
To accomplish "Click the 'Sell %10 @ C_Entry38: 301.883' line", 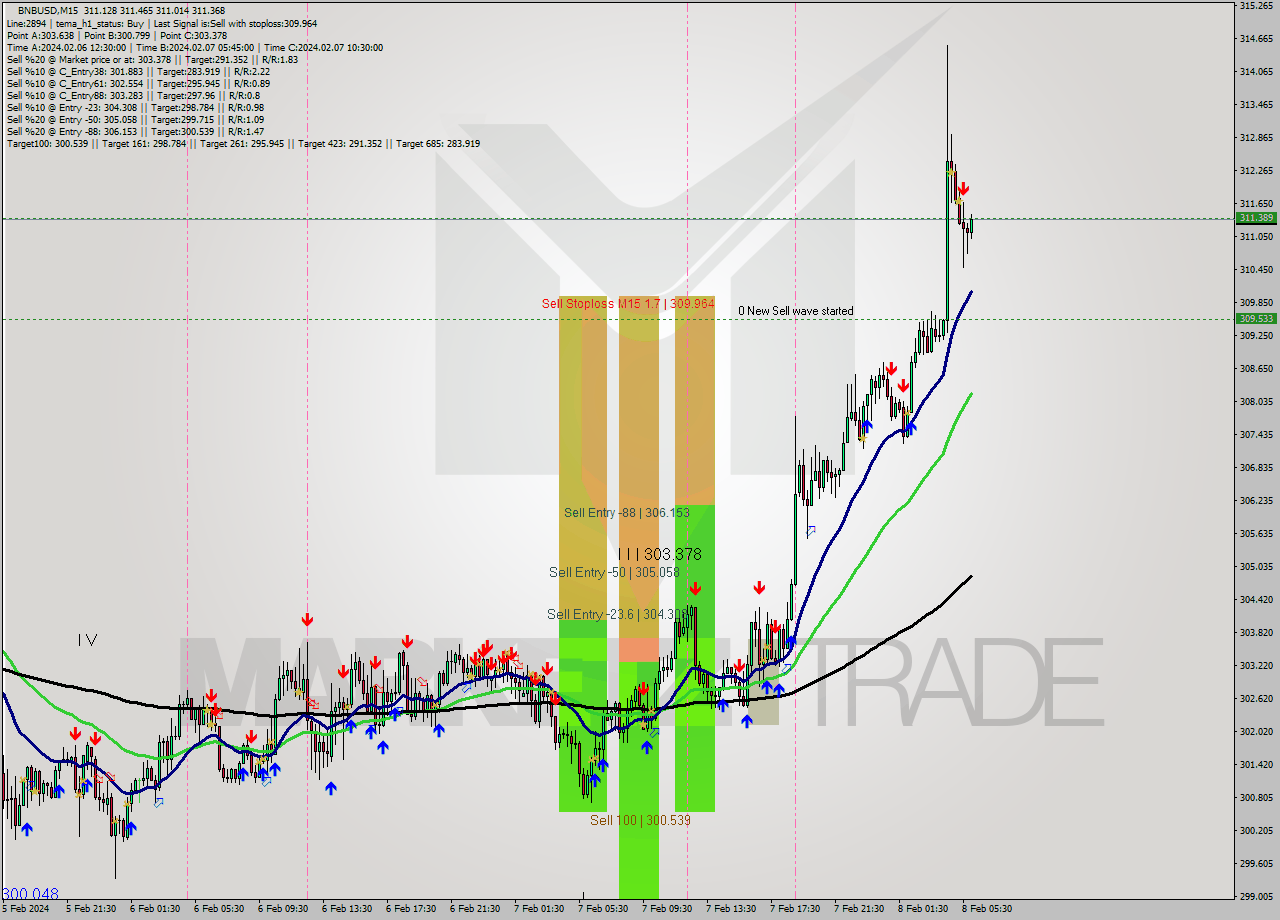I will 138,71.
